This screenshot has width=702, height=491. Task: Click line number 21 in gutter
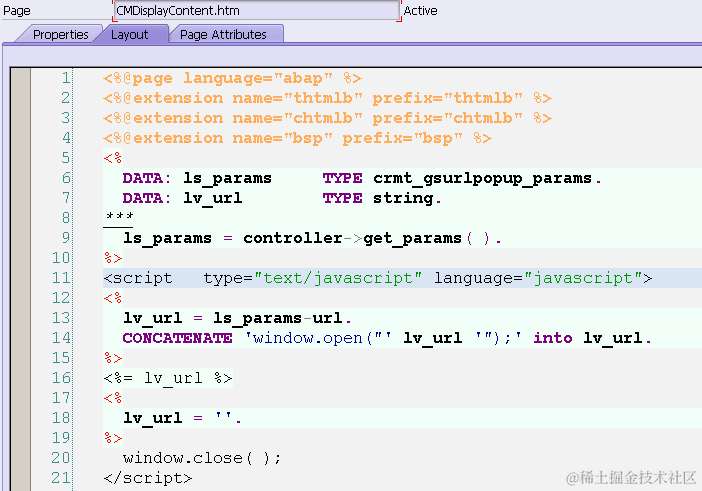61,478
